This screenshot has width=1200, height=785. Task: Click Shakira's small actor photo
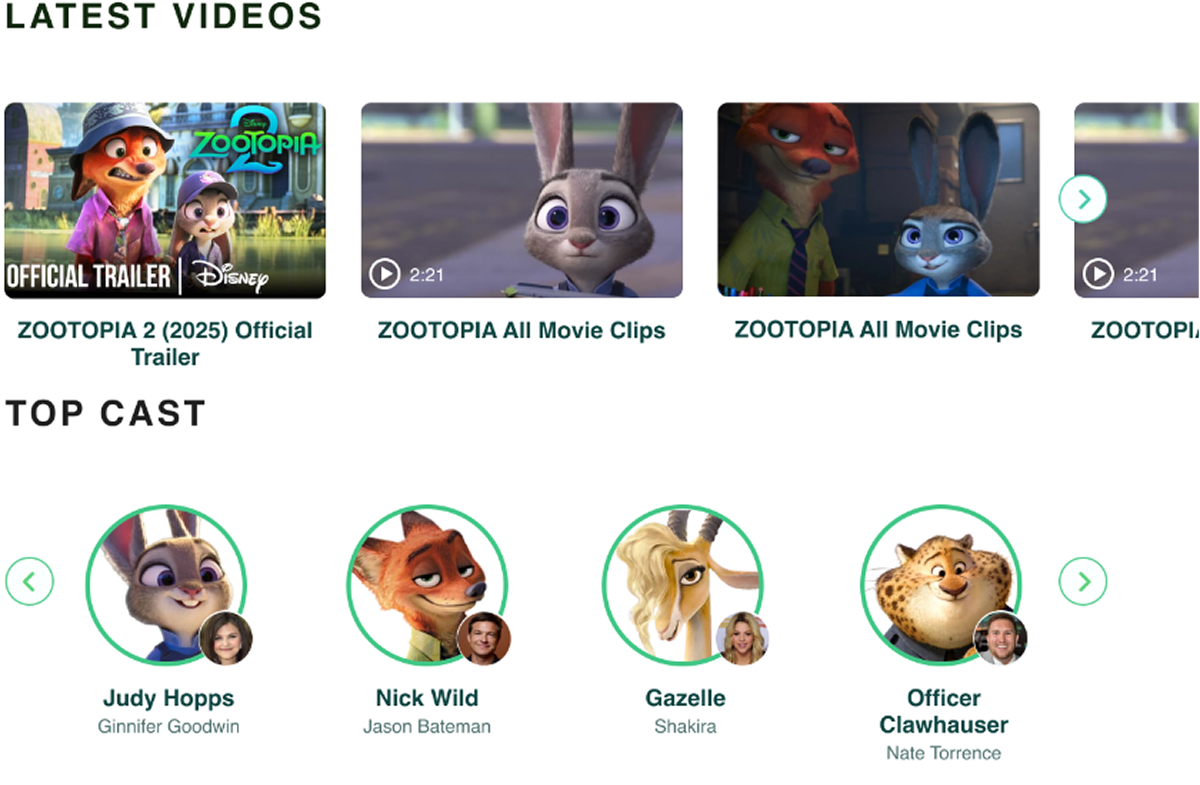[x=742, y=639]
